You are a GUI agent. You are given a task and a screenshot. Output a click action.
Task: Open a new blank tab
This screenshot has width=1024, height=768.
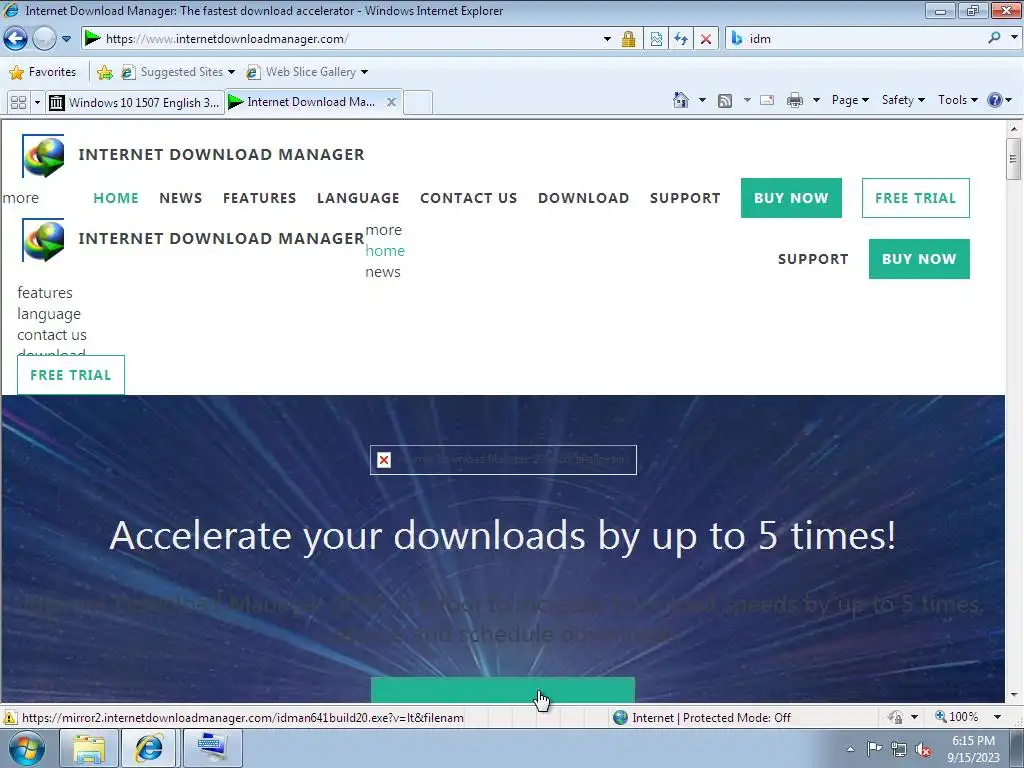click(x=418, y=103)
